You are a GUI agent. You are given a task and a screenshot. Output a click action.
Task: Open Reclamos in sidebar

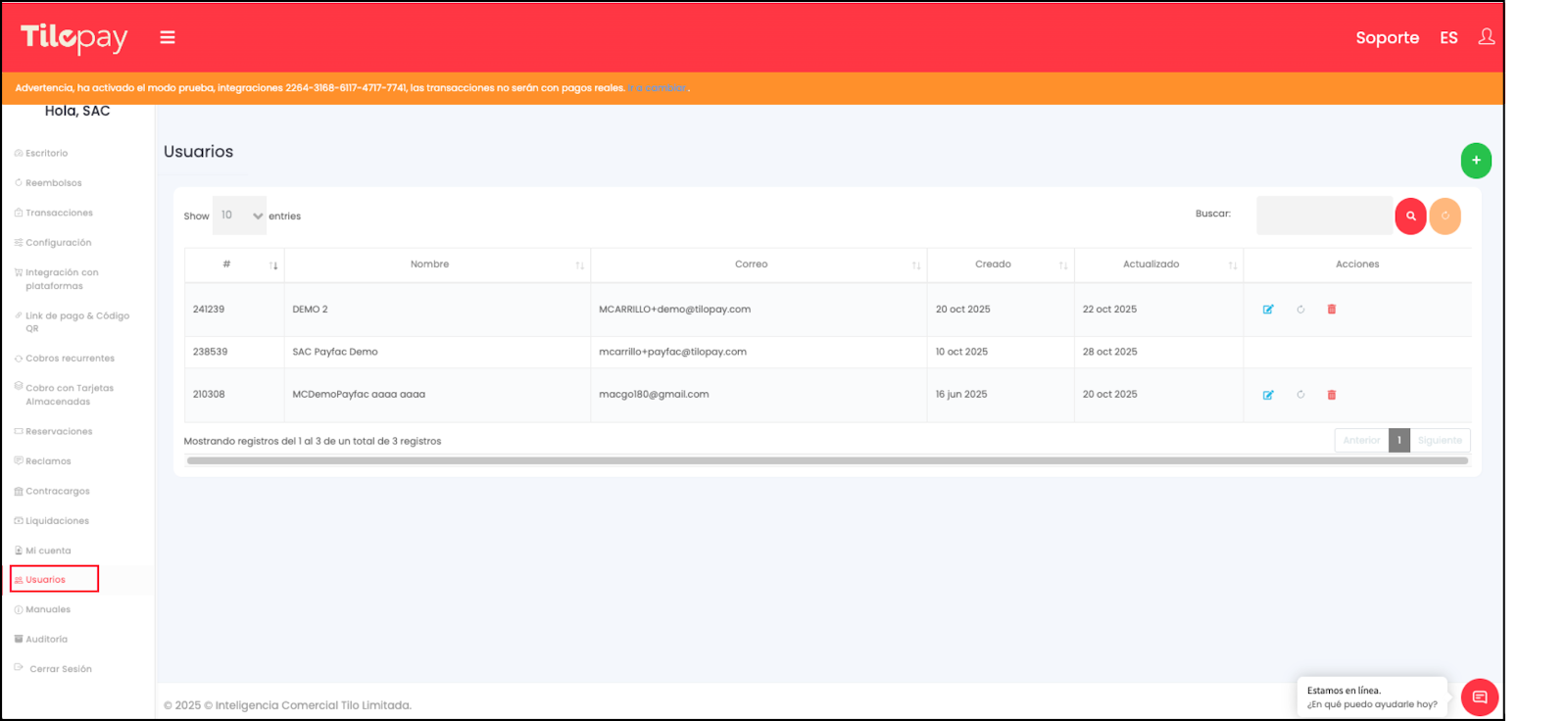43,461
